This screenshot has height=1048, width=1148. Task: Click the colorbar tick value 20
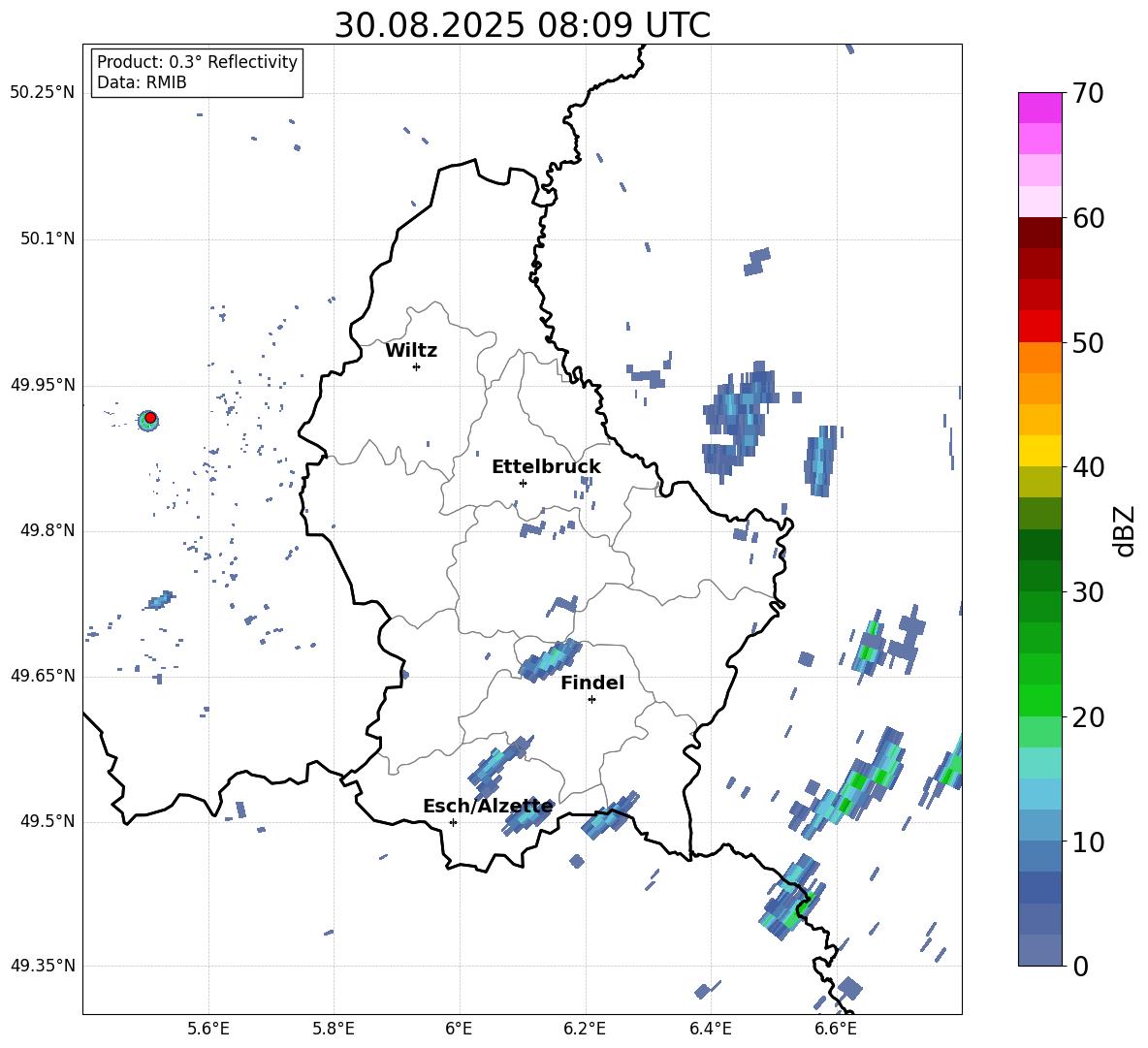coord(1088,717)
